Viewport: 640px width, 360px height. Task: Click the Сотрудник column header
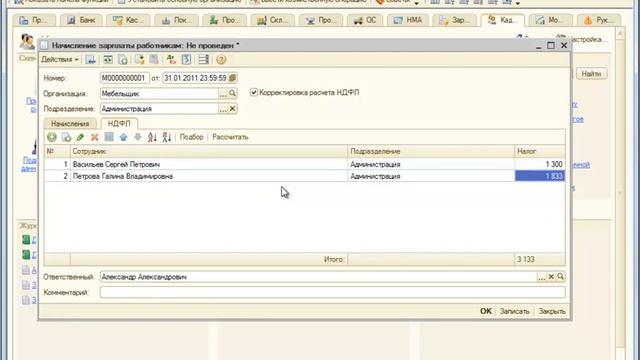[209, 151]
